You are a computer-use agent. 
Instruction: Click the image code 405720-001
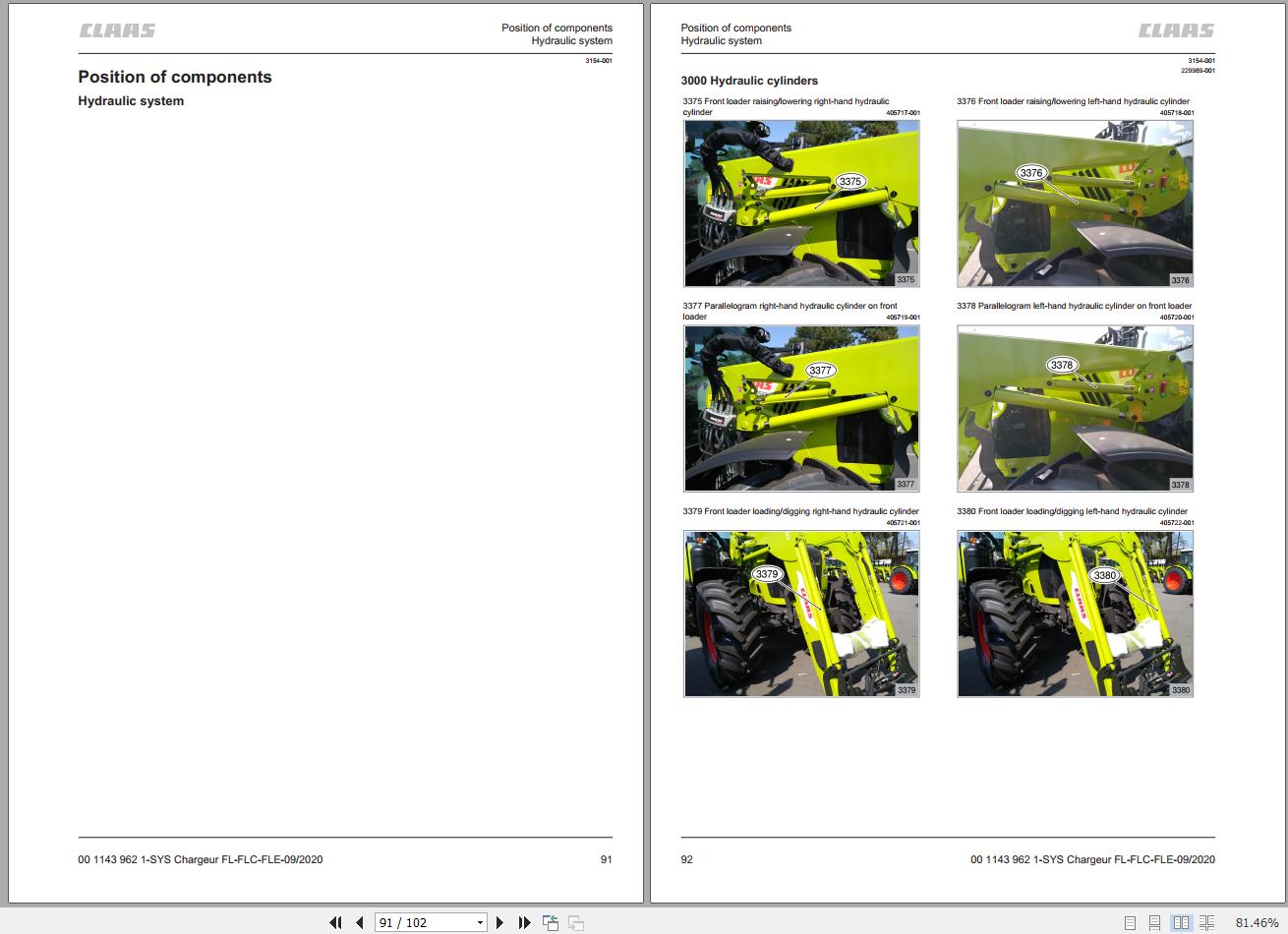pyautogui.click(x=1177, y=318)
